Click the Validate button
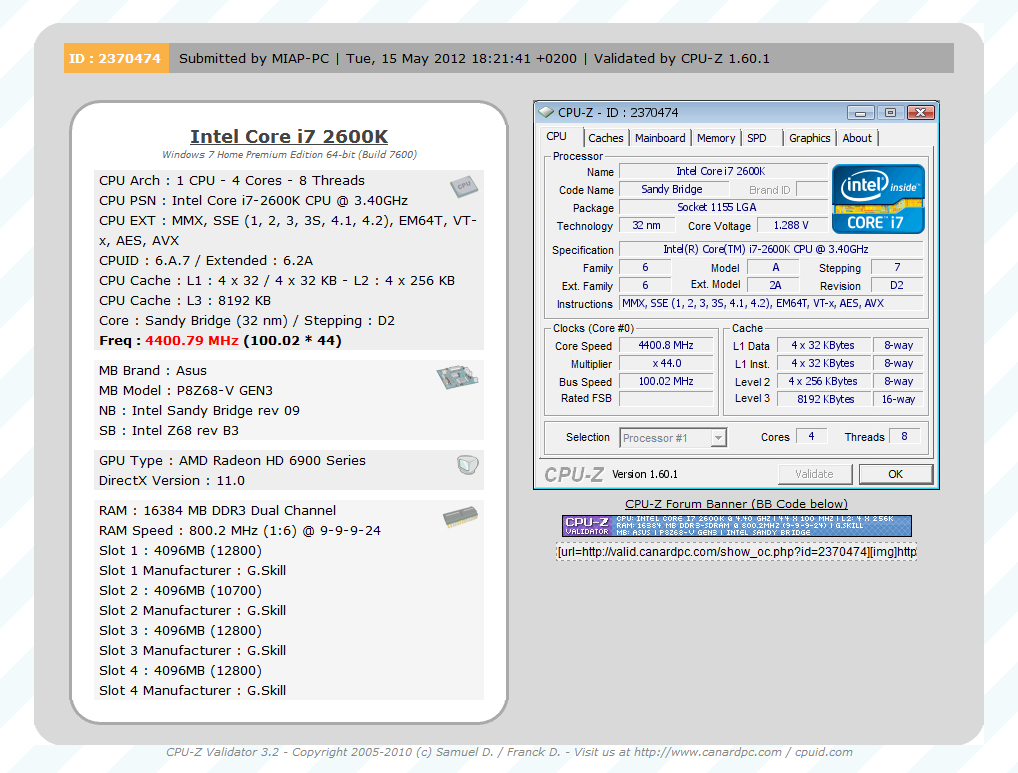 pyautogui.click(x=814, y=474)
